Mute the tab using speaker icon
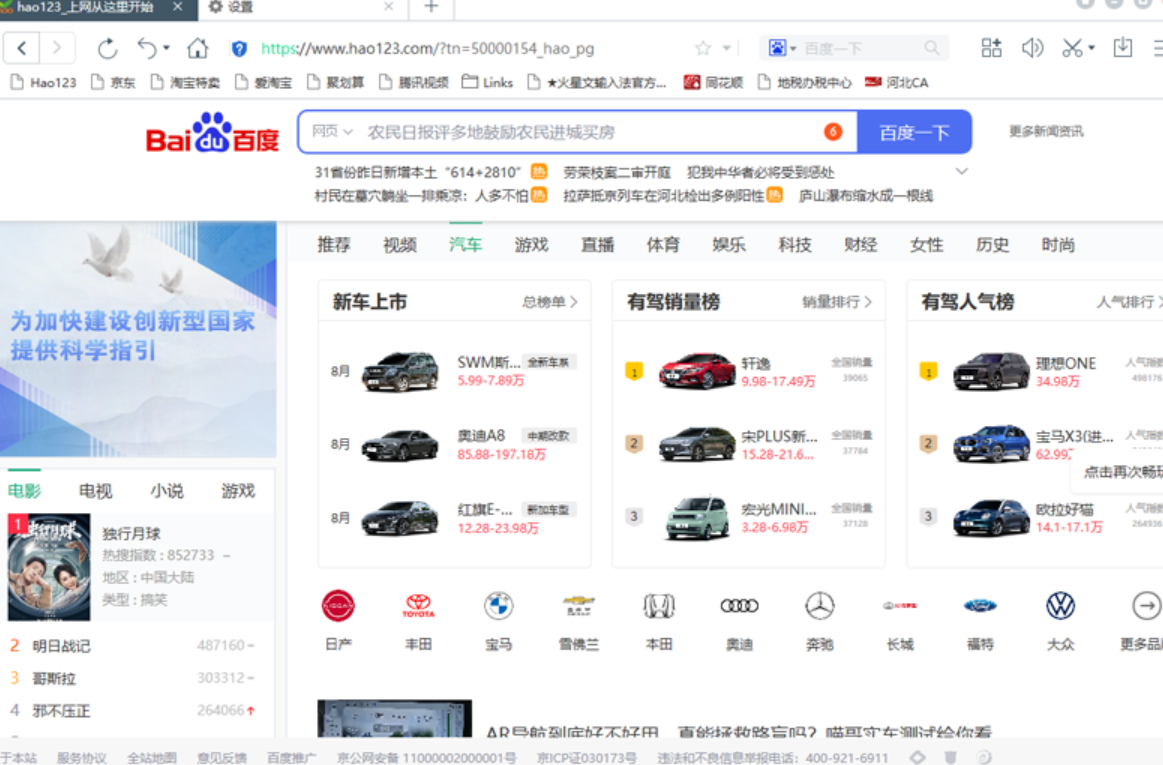The image size is (1163, 765). pos(1032,49)
